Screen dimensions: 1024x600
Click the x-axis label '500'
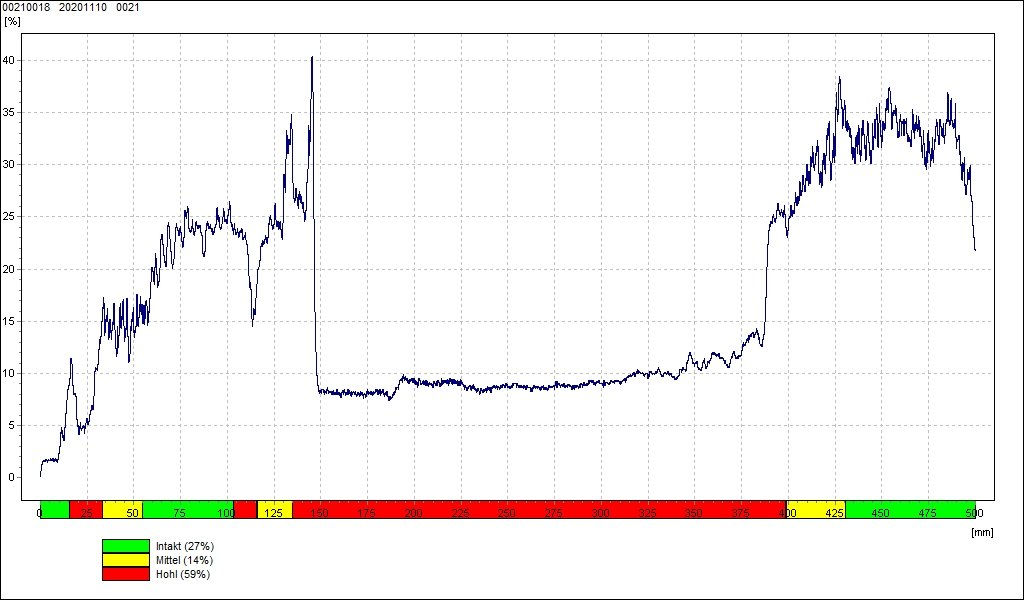[x=974, y=513]
